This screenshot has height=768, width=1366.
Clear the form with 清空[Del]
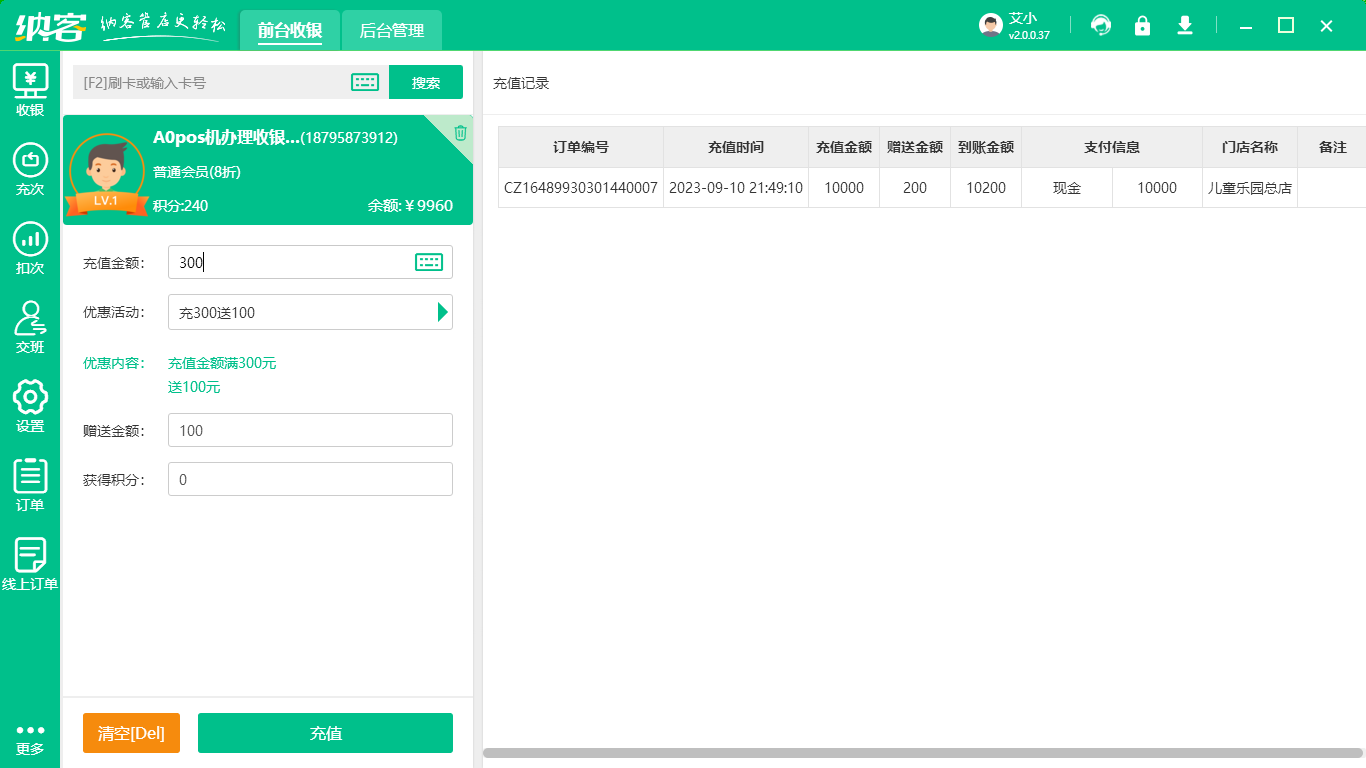[131, 733]
